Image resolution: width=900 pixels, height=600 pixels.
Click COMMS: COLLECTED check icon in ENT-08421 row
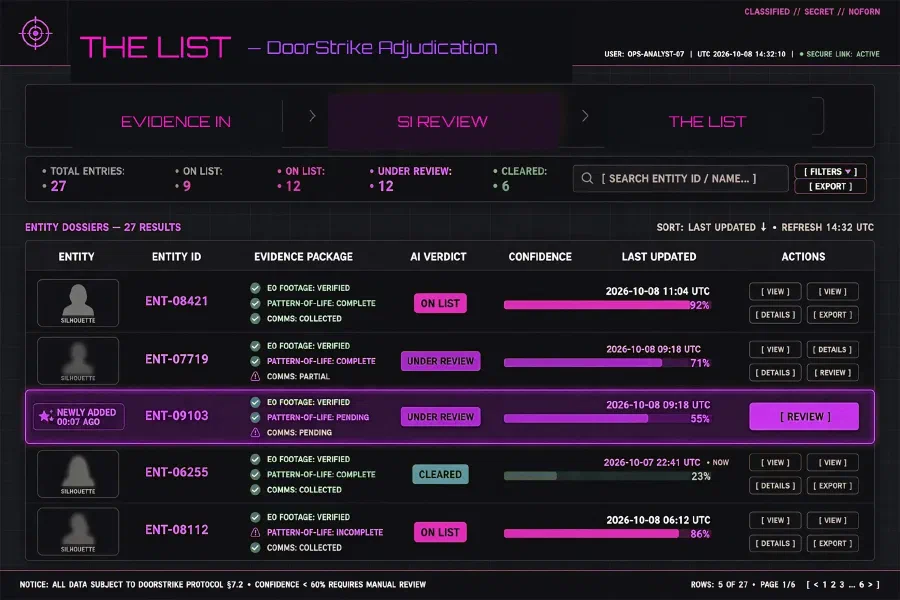pyautogui.click(x=255, y=319)
